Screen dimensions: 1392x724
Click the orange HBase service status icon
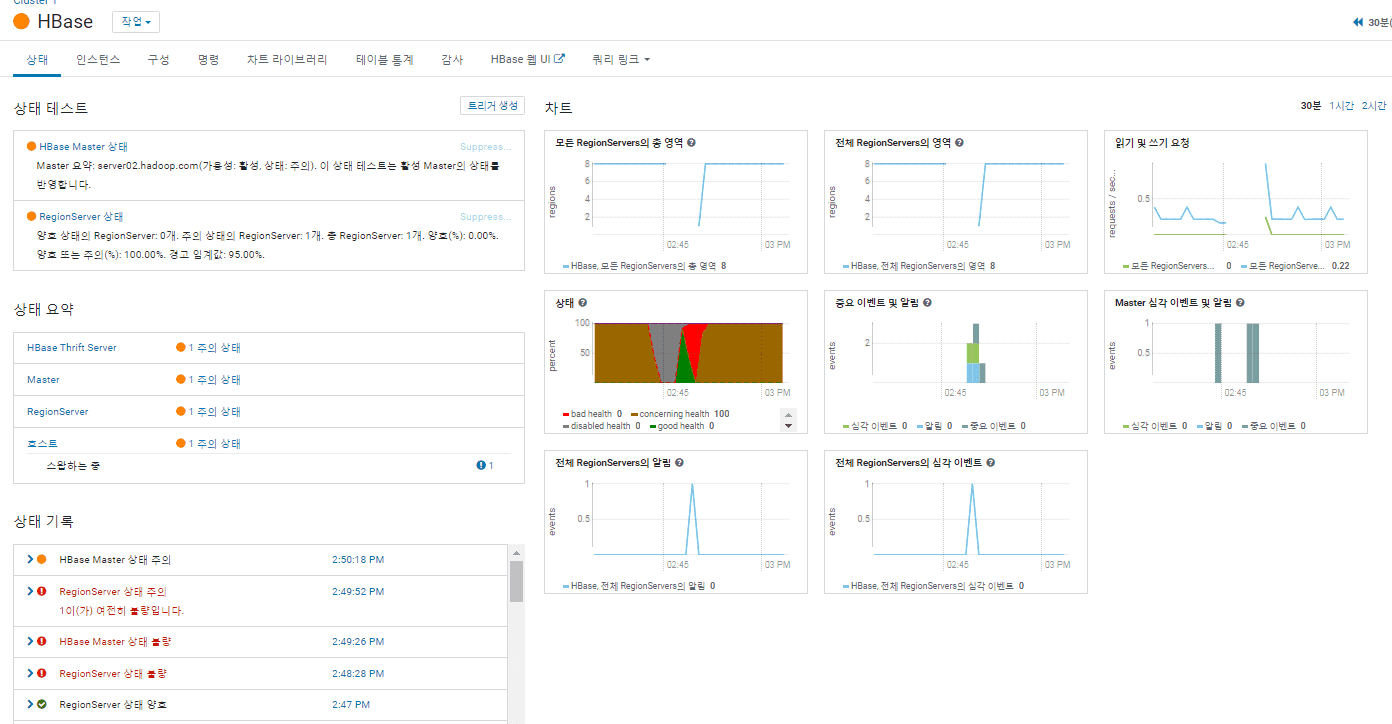tap(21, 21)
